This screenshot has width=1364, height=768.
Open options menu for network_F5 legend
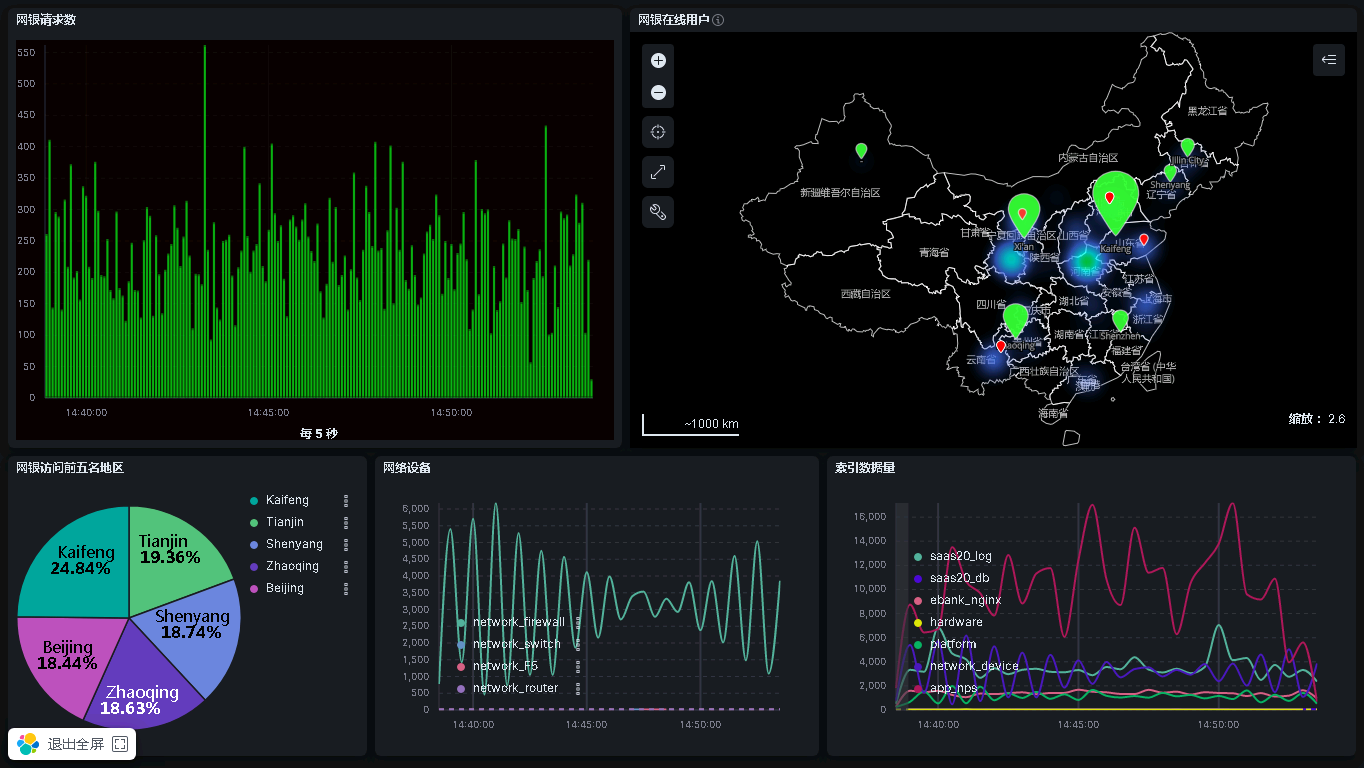[577, 666]
